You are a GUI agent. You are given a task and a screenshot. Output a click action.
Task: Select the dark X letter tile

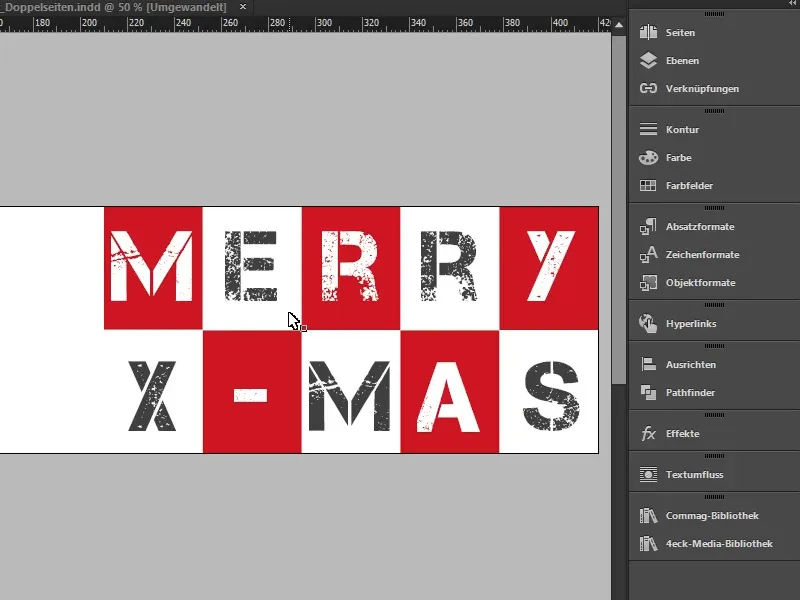pos(152,396)
